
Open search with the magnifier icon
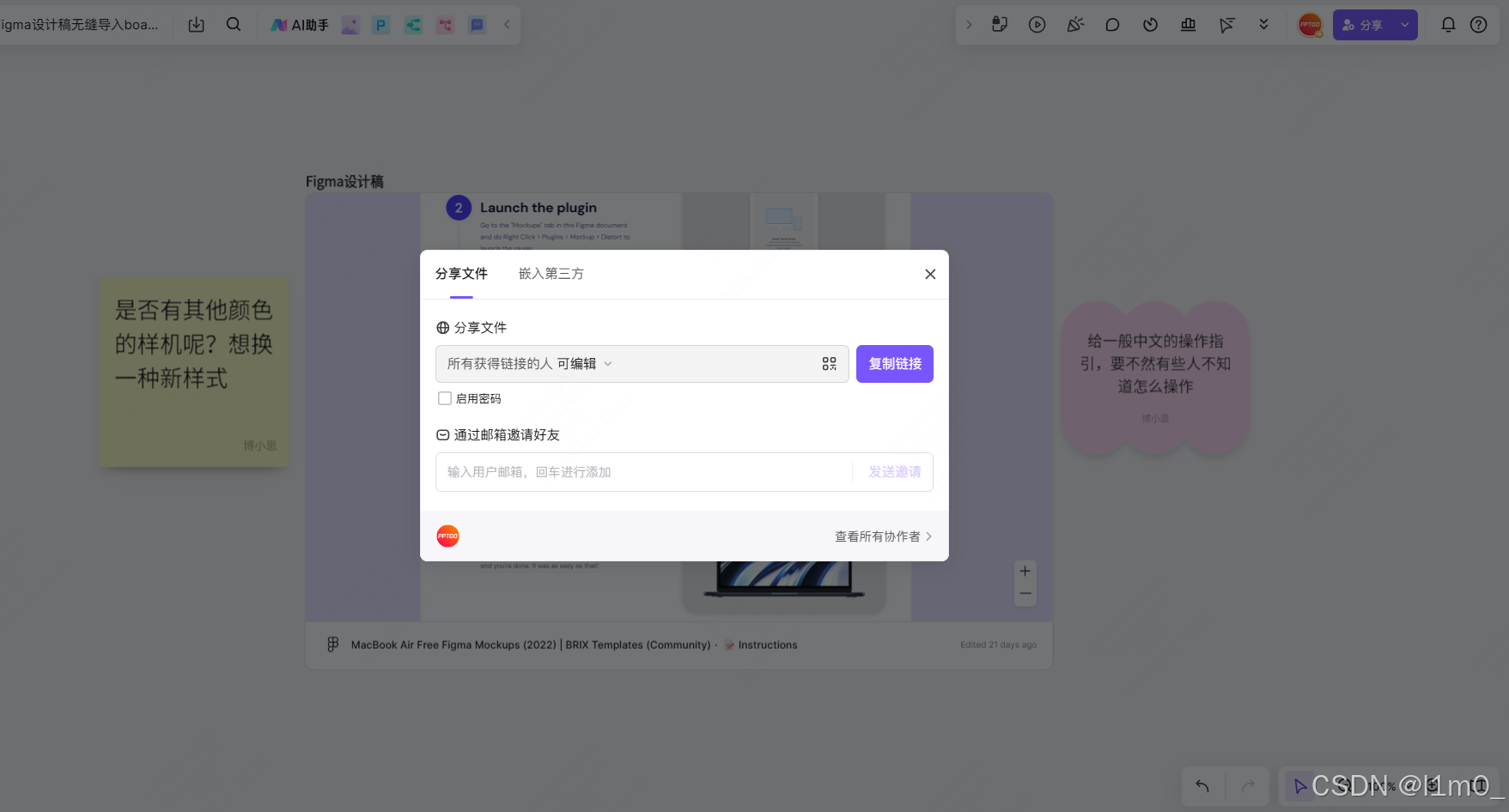(x=234, y=25)
